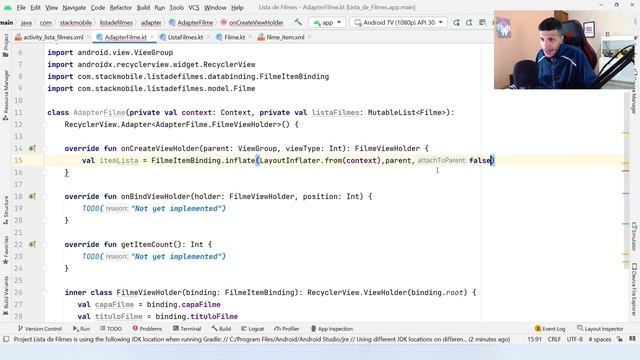
Task: Click the Apply Changes icon in the toolbar
Action: tap(469, 22)
